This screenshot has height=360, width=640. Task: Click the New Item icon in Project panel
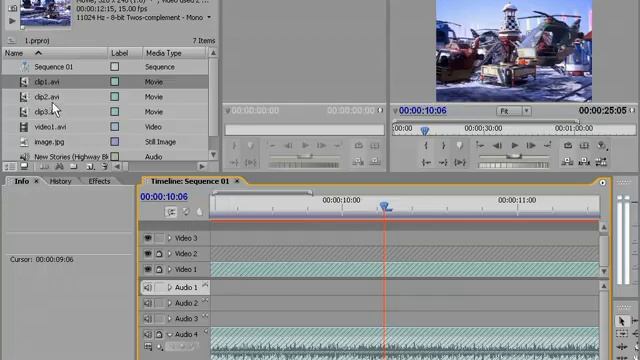(90, 167)
